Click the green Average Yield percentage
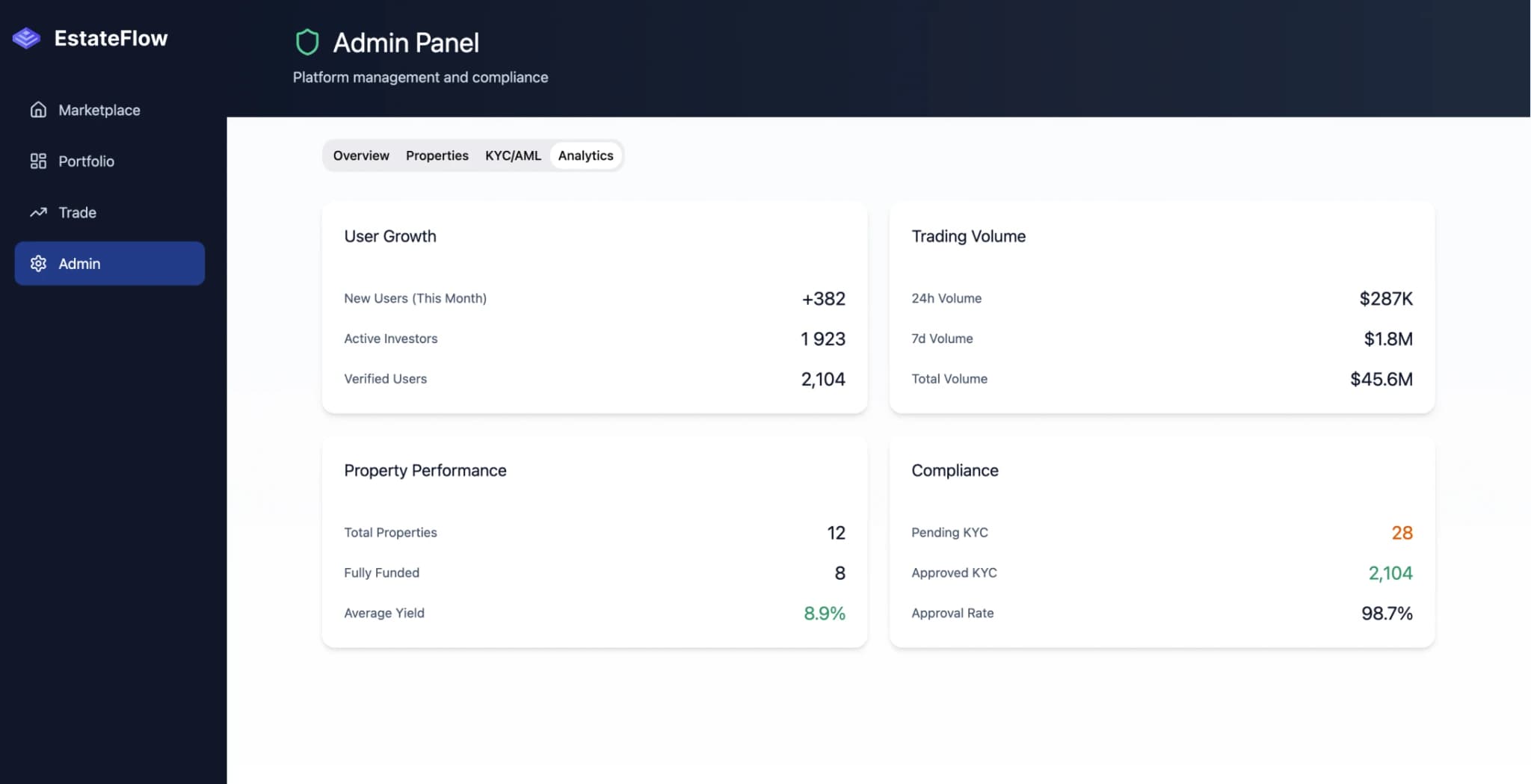1531x784 pixels. click(x=824, y=613)
